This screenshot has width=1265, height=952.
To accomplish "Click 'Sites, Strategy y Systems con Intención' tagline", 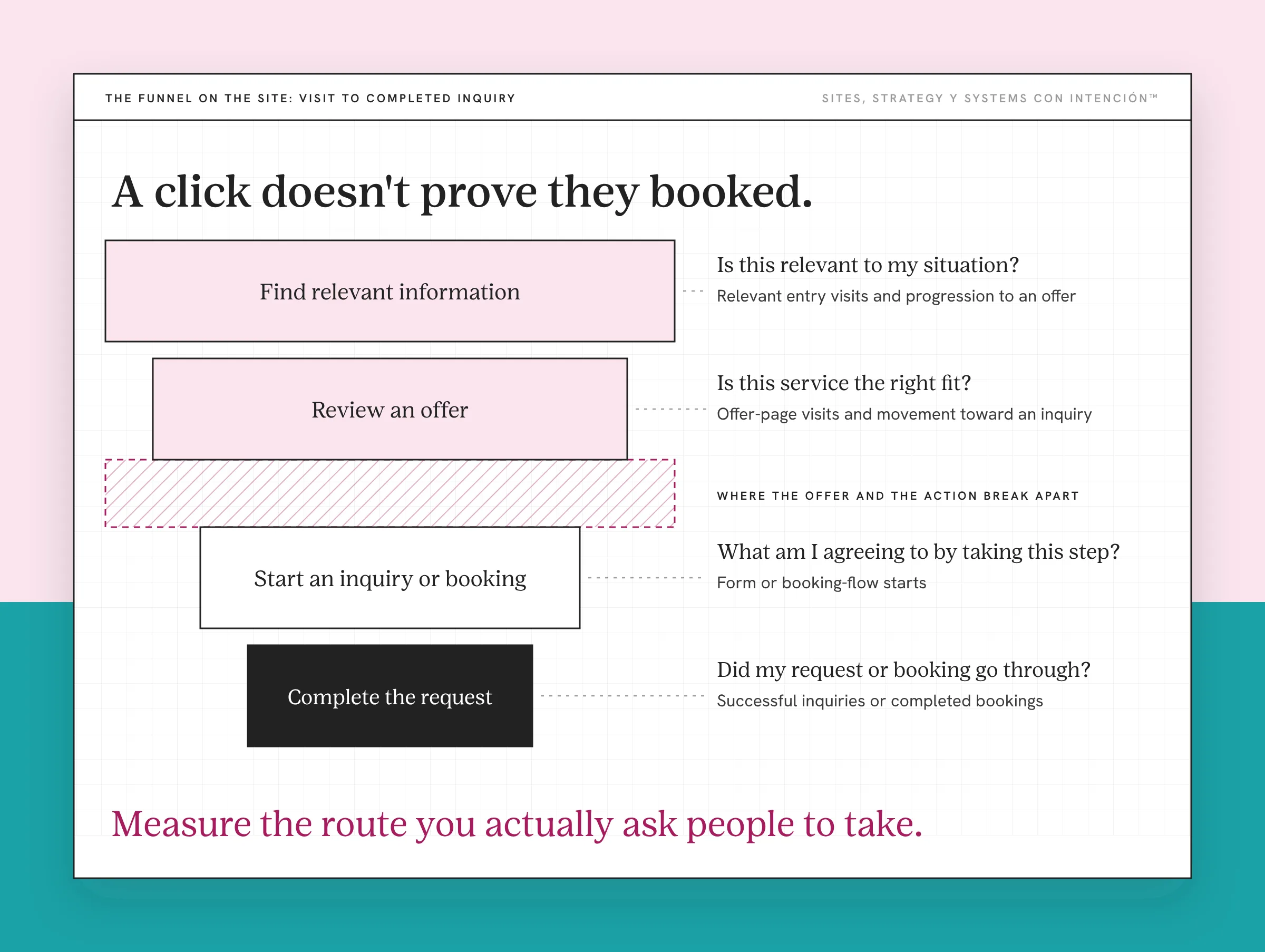I will [x=990, y=99].
